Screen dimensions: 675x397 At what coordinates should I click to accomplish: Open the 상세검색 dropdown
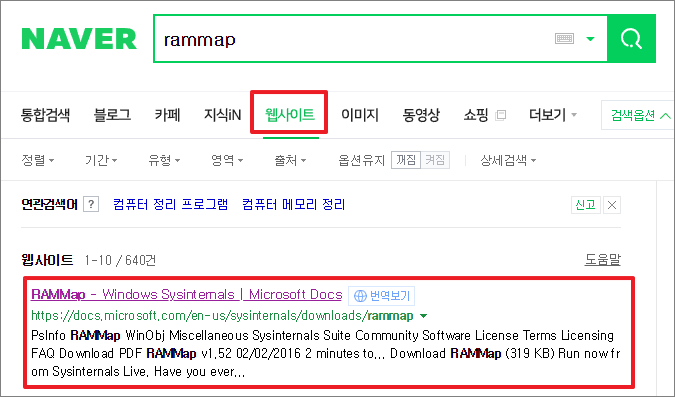pos(508,160)
